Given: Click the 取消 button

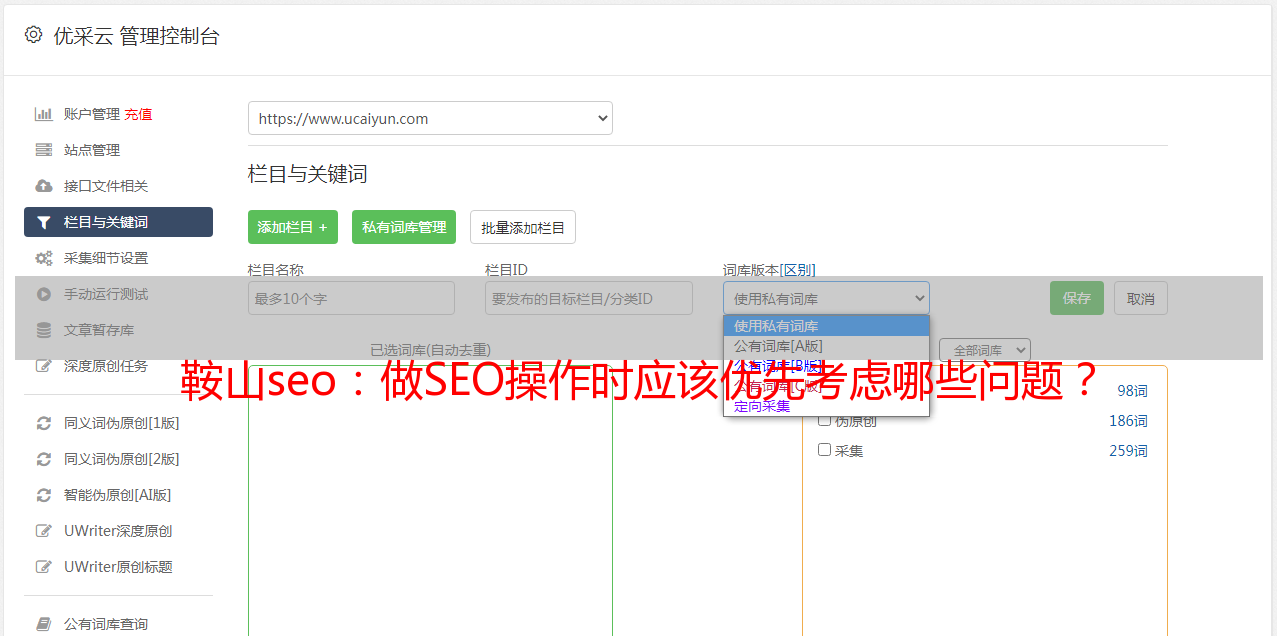Looking at the screenshot, I should pos(1141,298).
